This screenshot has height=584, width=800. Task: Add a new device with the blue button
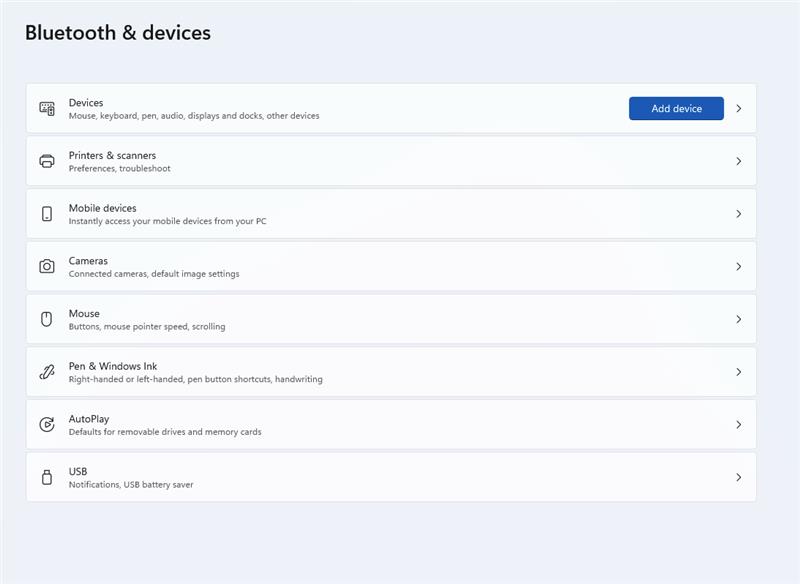676,109
